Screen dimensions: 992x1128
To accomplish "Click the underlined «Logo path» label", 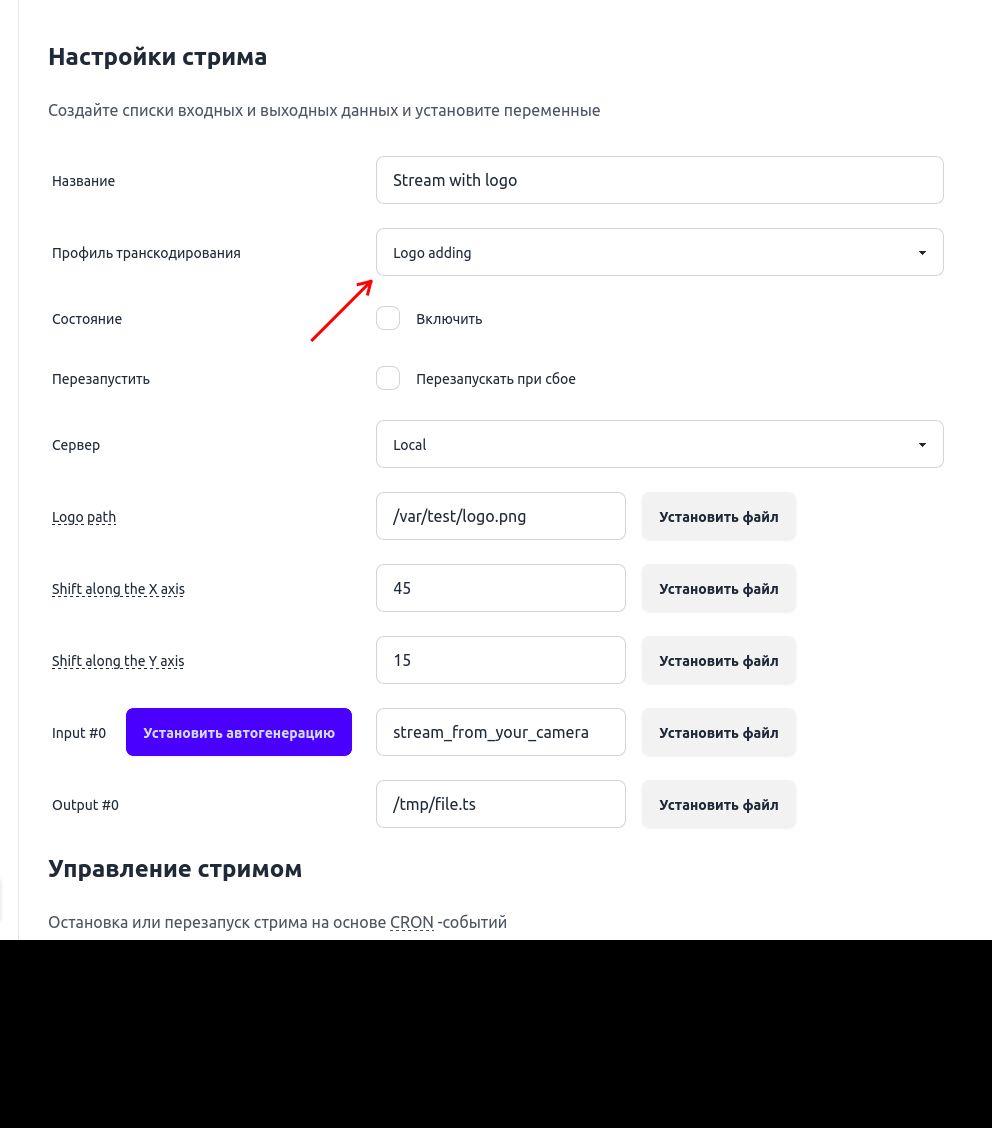I will (84, 516).
